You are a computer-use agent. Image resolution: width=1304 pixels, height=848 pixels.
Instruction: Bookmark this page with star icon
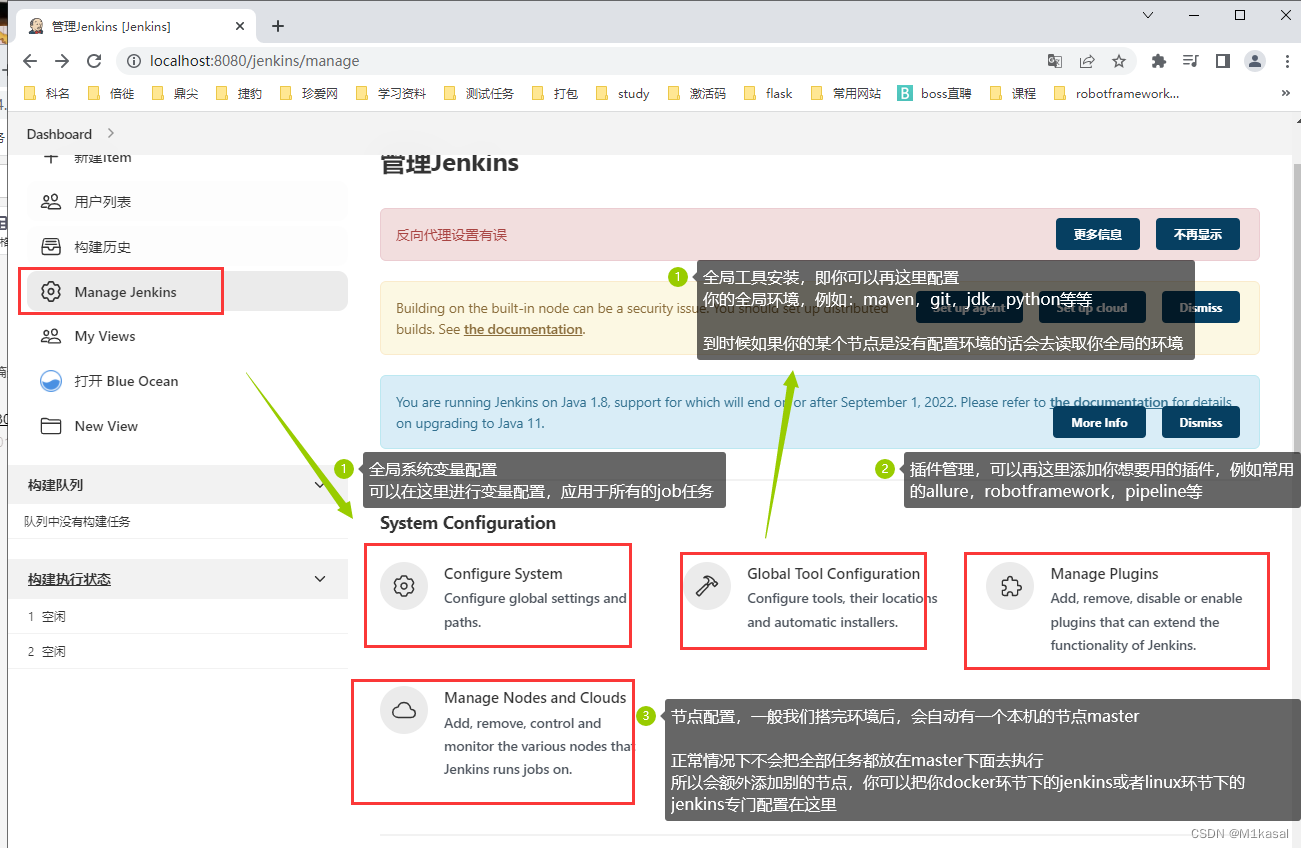click(x=1119, y=61)
